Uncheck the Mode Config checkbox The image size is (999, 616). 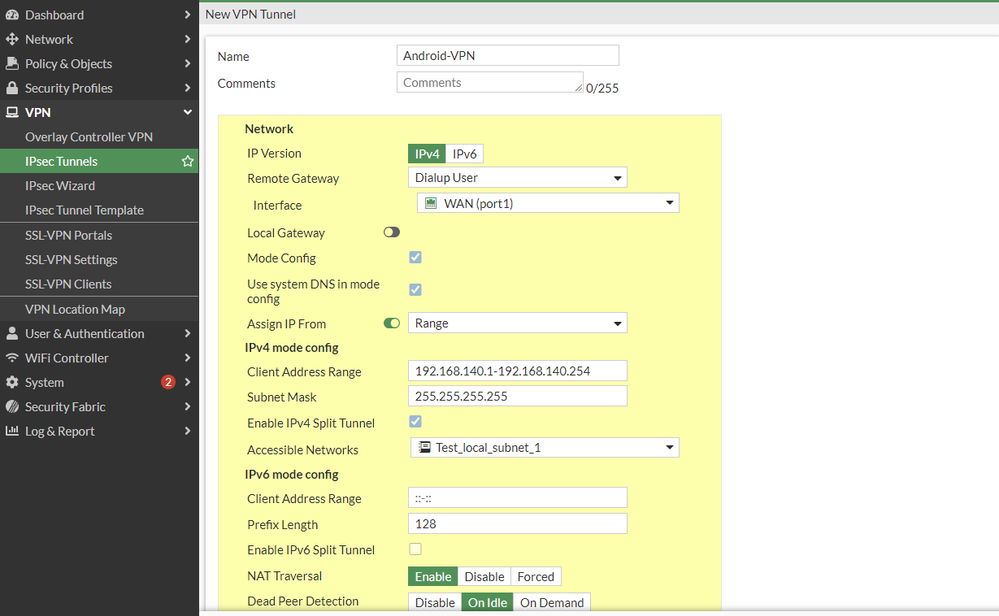[415, 257]
